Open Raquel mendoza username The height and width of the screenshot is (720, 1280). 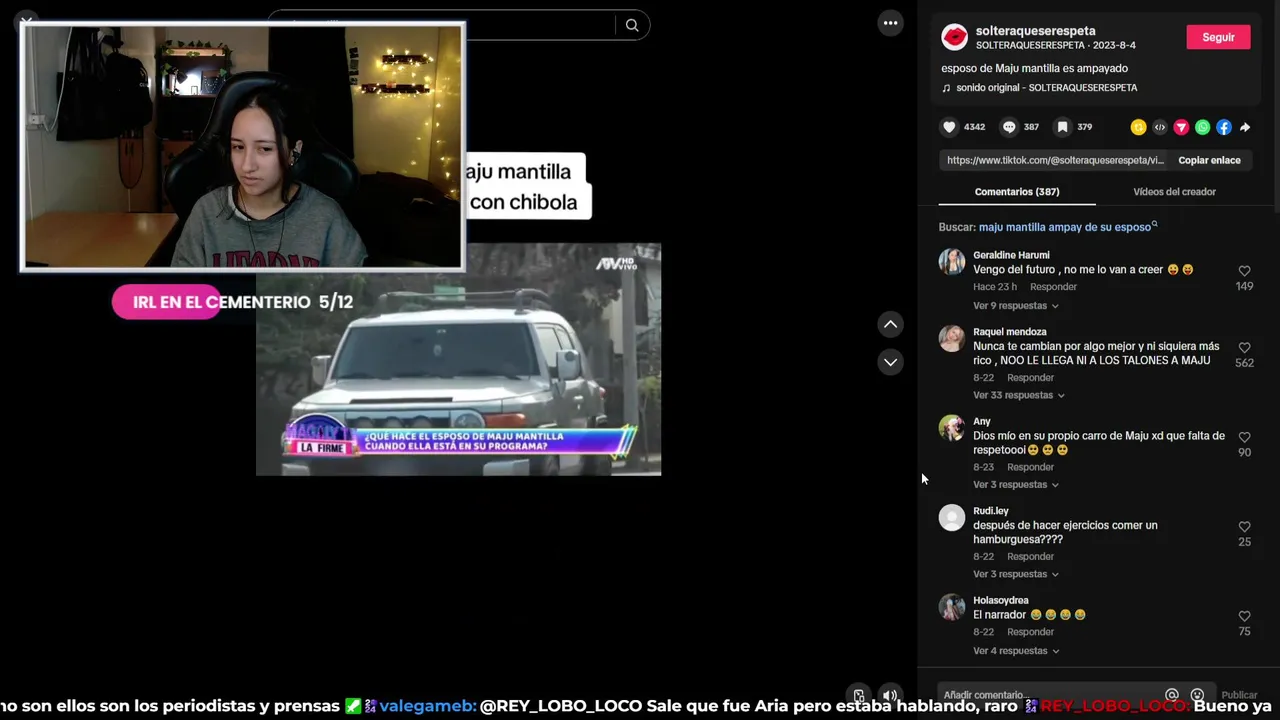pyautogui.click(x=1010, y=332)
